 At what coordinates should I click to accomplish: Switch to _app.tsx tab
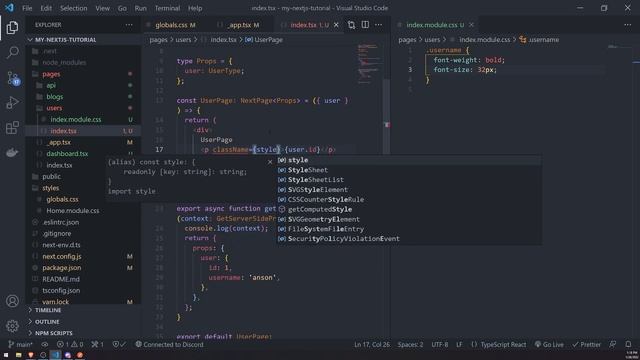[x=240, y=25]
